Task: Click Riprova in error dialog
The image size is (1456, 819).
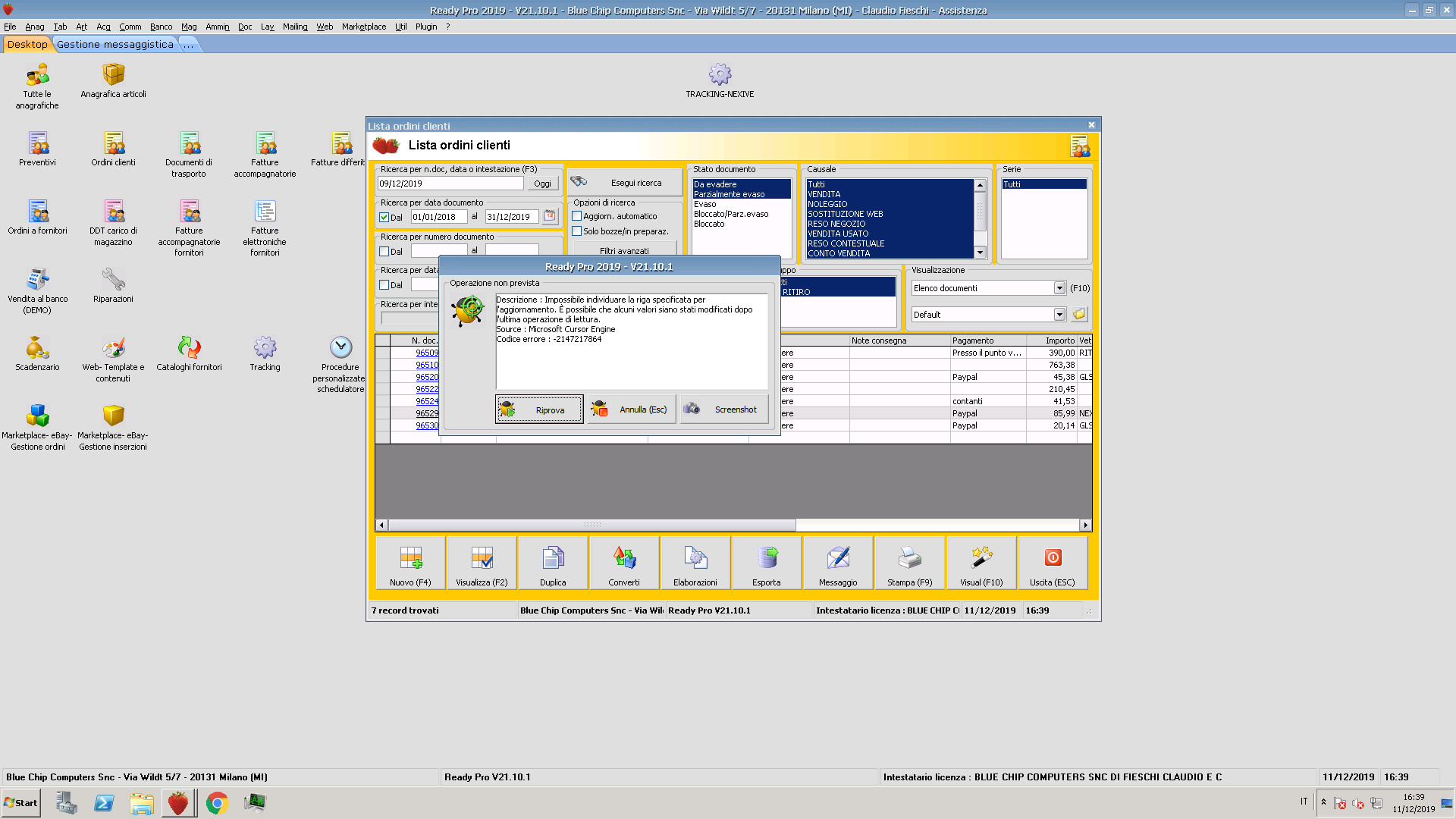Action: (x=539, y=409)
